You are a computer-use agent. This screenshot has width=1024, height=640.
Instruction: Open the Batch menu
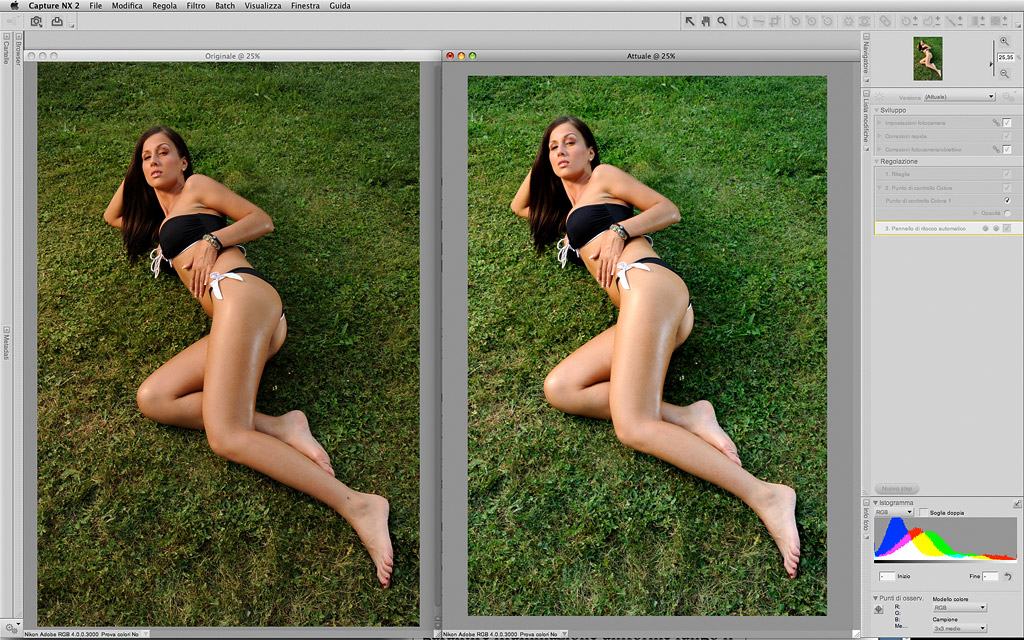[225, 5]
